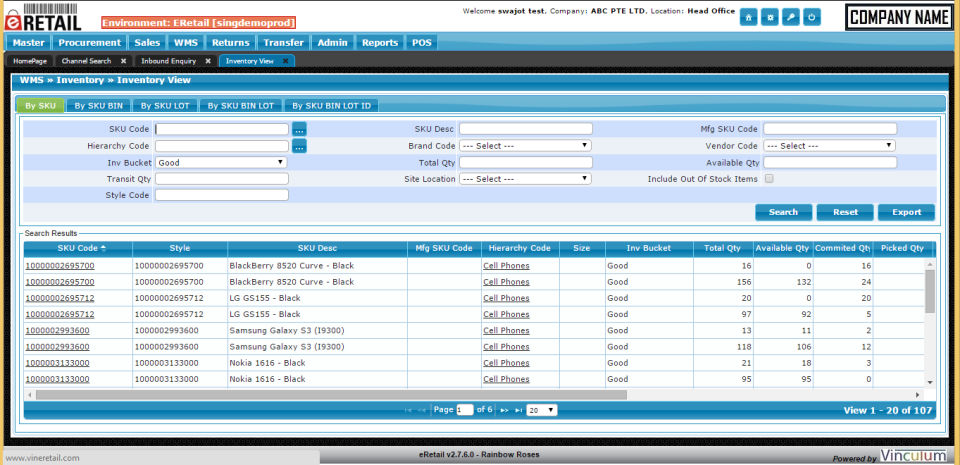Open Hierarchy Code lookup ellipsis button
960x465 pixels.
(299, 146)
